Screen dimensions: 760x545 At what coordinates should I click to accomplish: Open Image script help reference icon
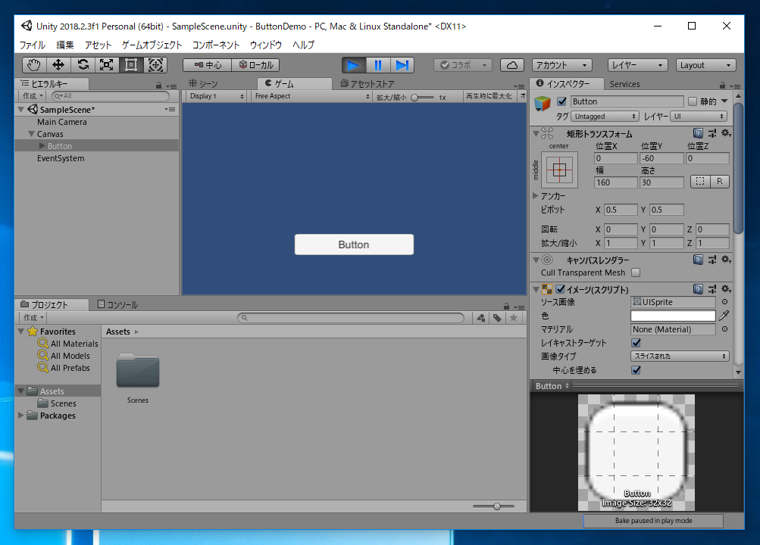[x=697, y=289]
